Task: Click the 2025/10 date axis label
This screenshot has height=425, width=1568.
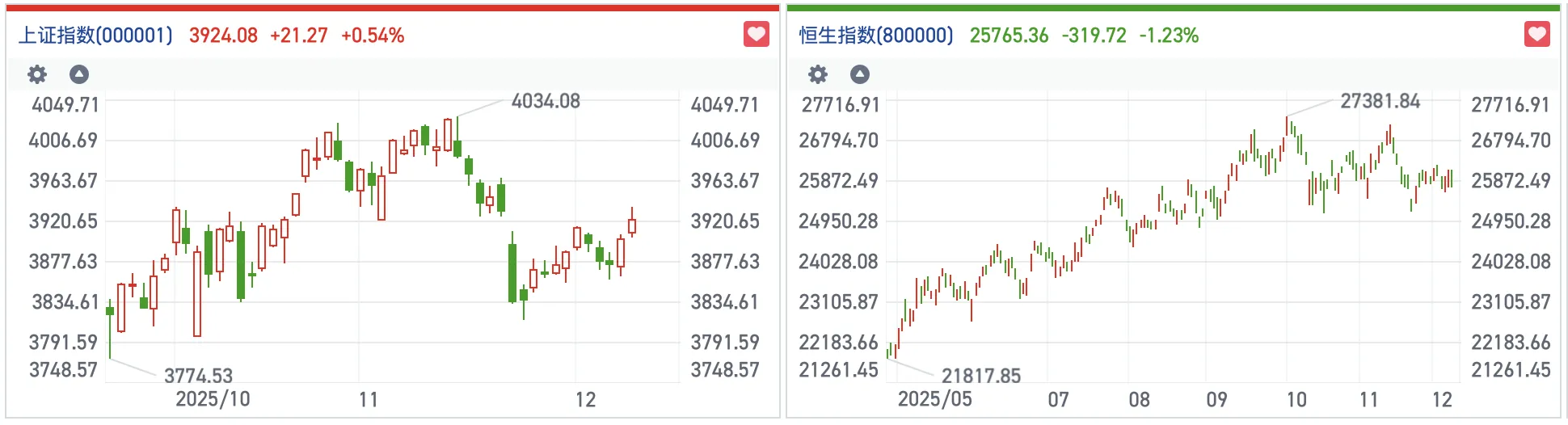Action: (213, 399)
